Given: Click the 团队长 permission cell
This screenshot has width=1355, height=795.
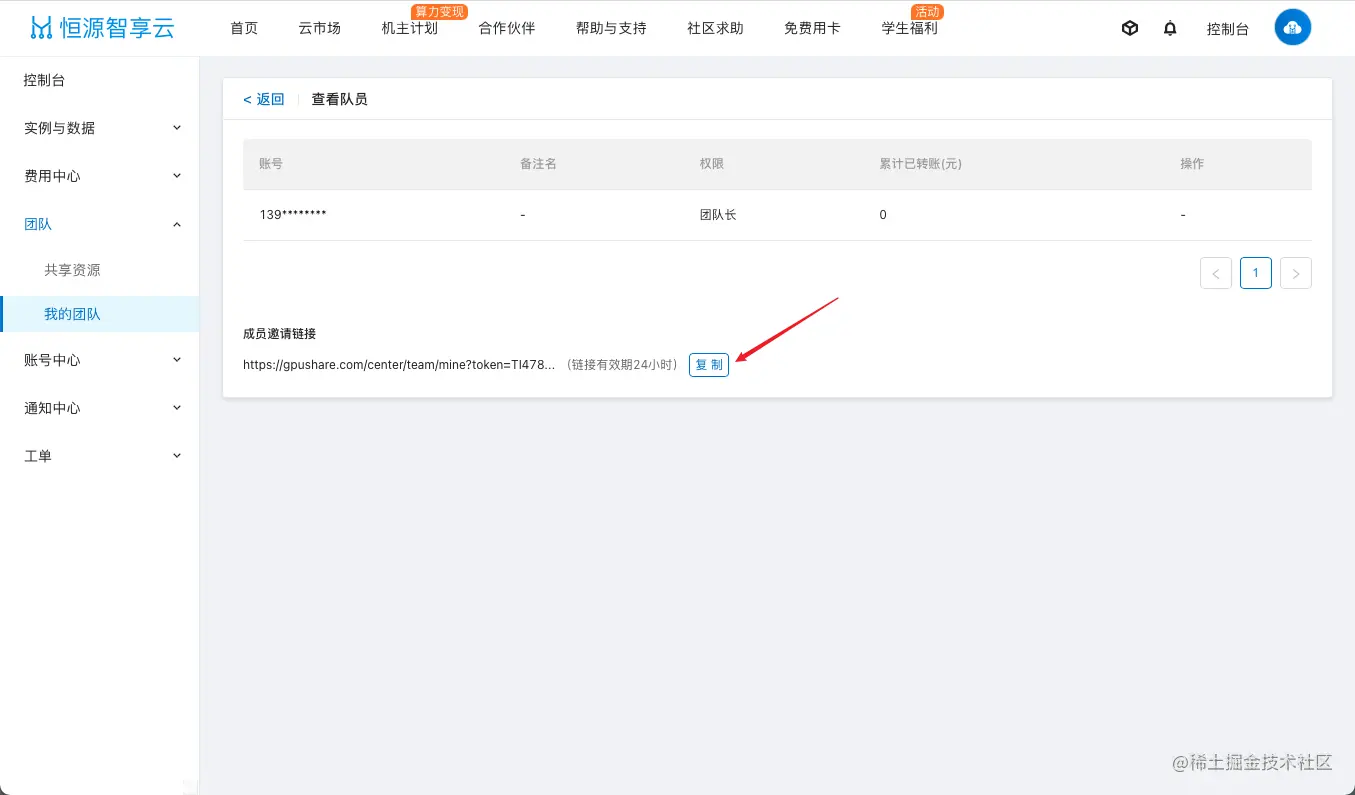Looking at the screenshot, I should click(x=718, y=215).
